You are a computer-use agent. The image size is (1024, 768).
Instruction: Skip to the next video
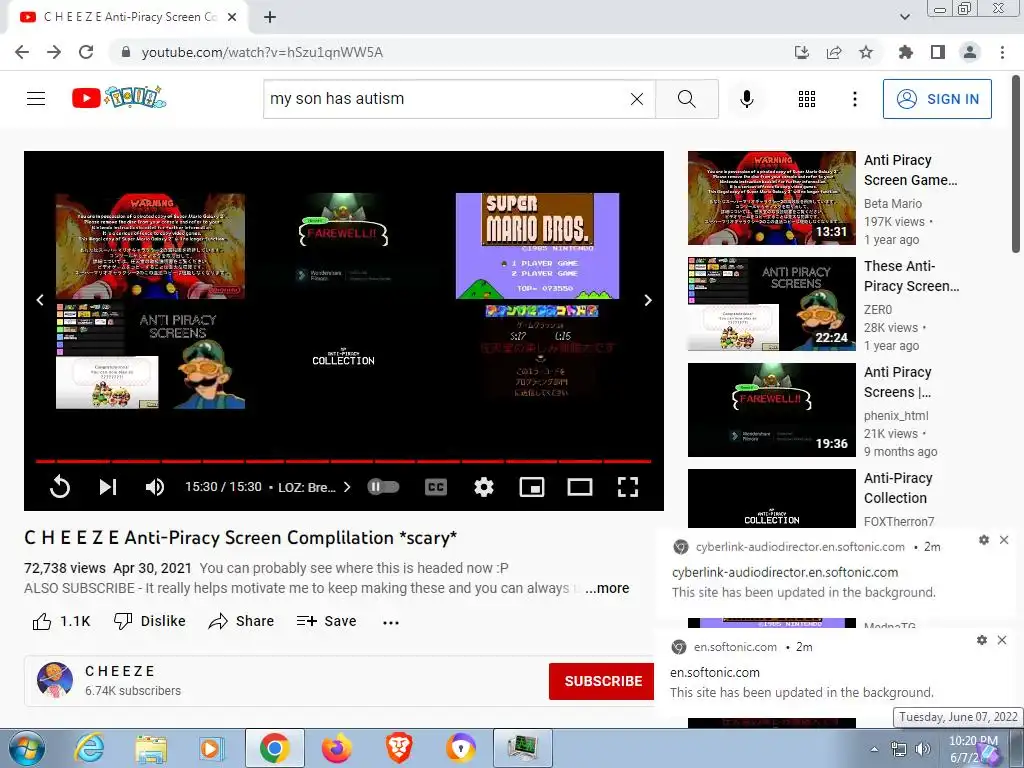pyautogui.click(x=108, y=487)
